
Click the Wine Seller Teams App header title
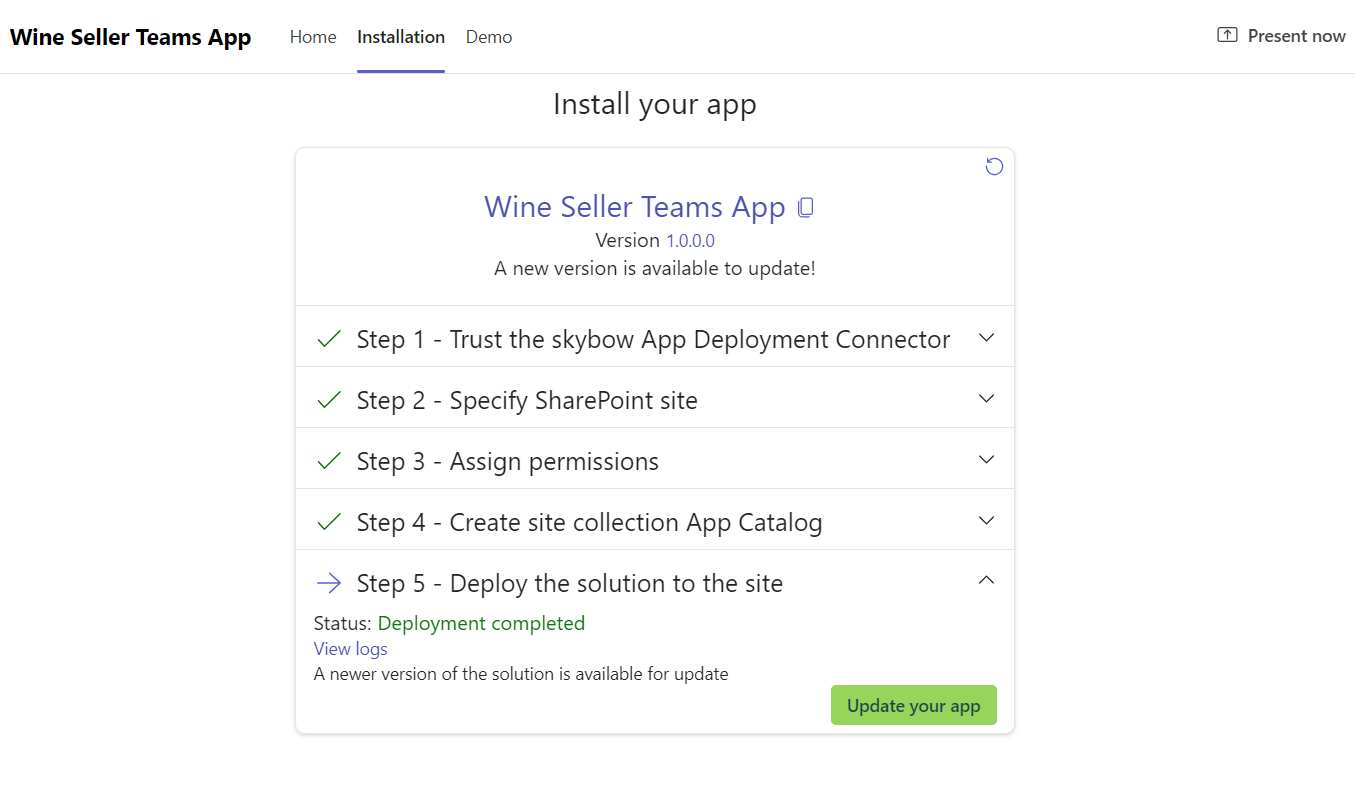(131, 38)
